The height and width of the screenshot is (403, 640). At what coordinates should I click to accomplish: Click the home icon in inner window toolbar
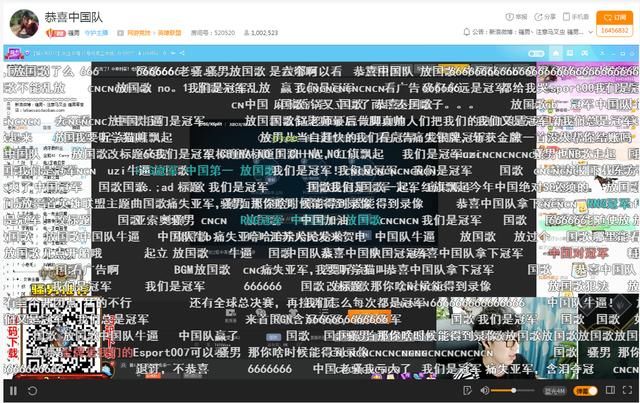click(x=556, y=53)
